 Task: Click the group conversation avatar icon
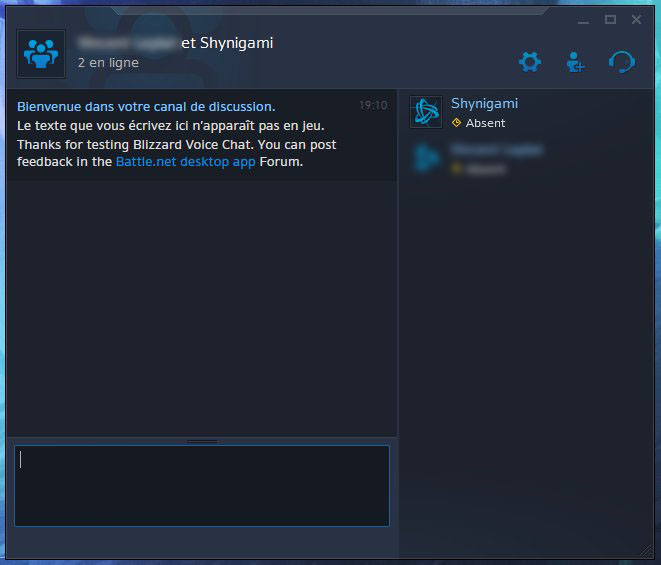click(41, 54)
